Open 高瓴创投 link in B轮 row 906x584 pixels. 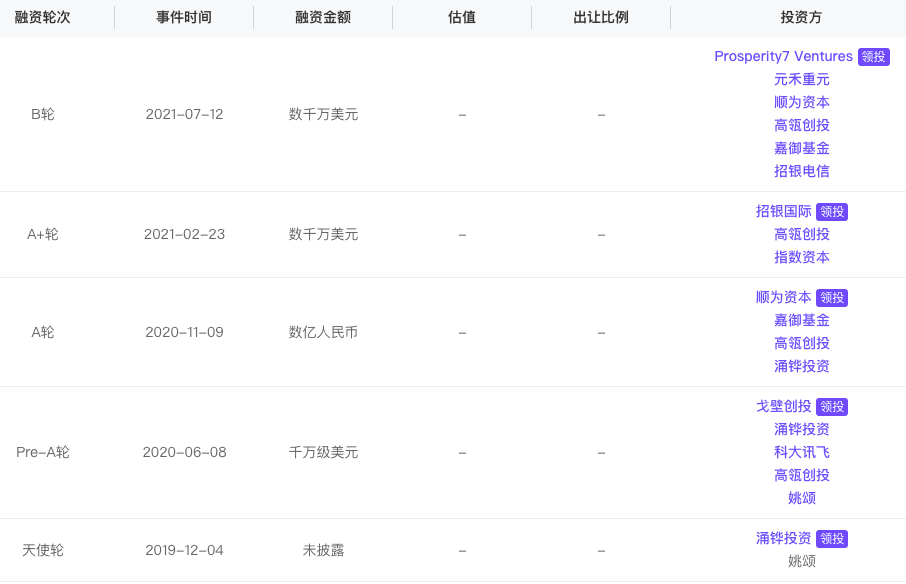click(801, 125)
